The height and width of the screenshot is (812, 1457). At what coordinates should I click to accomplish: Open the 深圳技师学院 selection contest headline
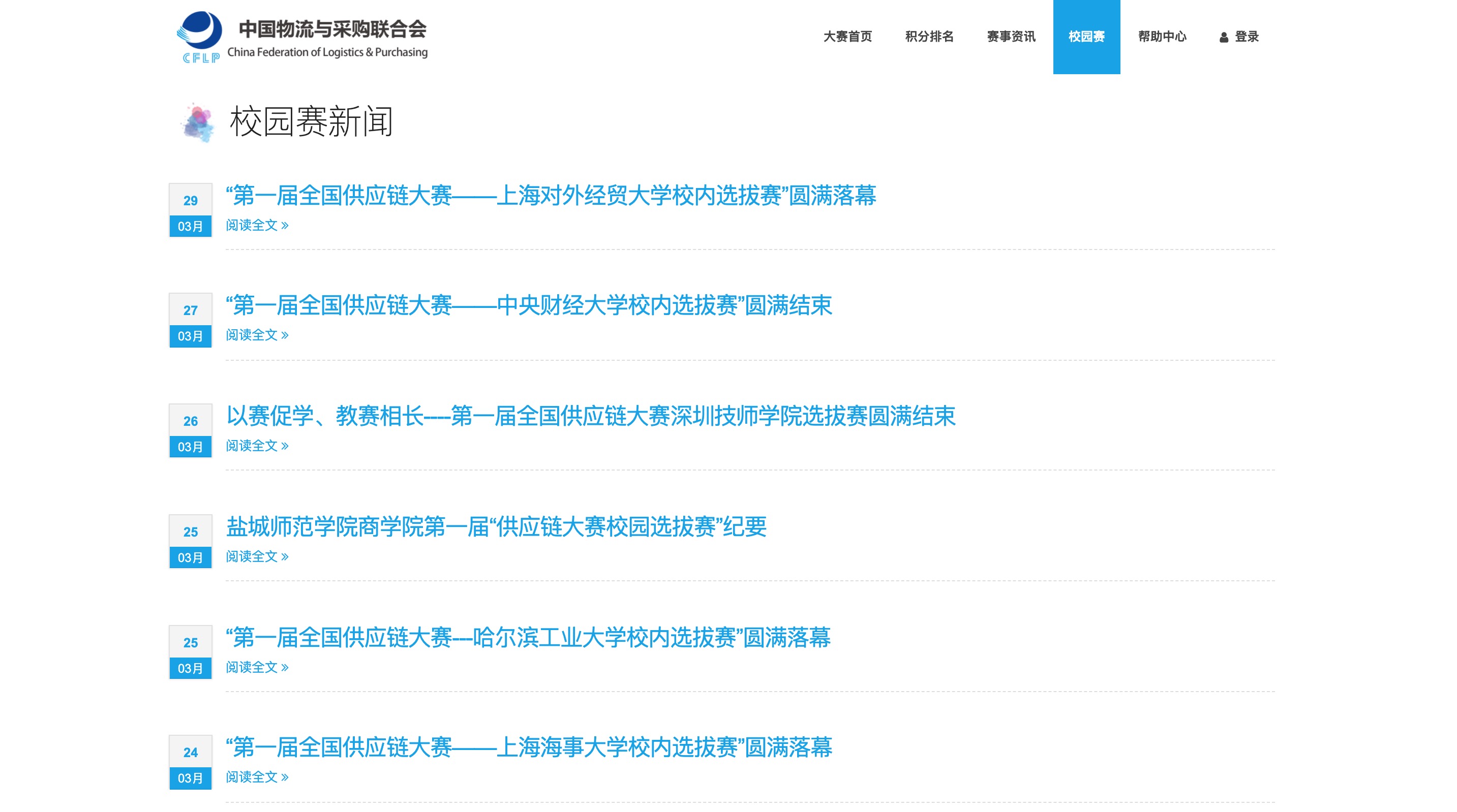point(591,416)
